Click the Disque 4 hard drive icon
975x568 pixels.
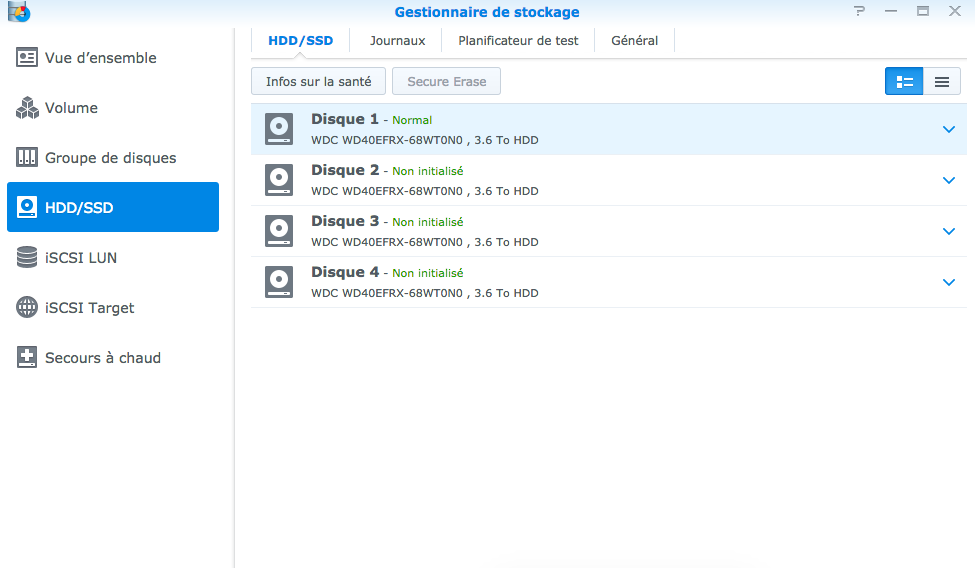click(x=279, y=282)
